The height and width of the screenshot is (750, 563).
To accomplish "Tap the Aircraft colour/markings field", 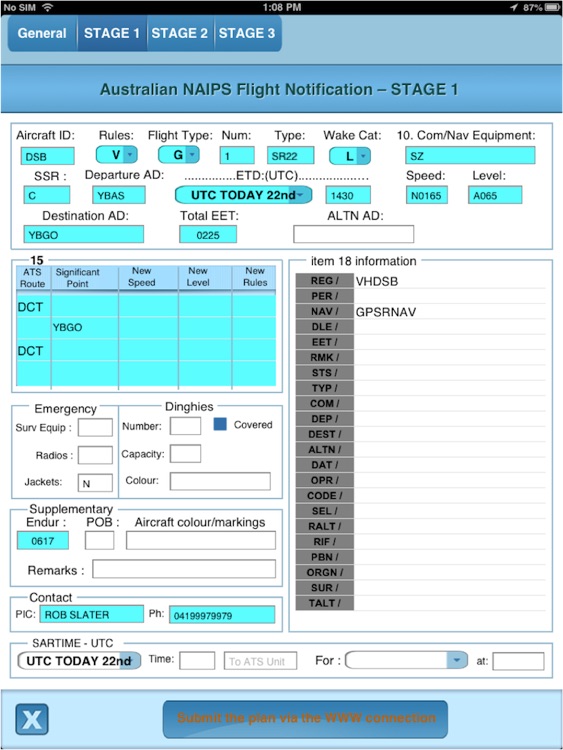I will (x=201, y=540).
